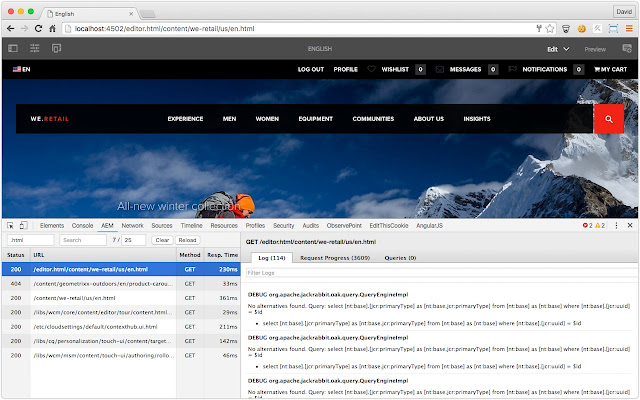The width and height of the screenshot is (640, 400).
Task: Click the red search button on We.Retail
Action: (609, 119)
